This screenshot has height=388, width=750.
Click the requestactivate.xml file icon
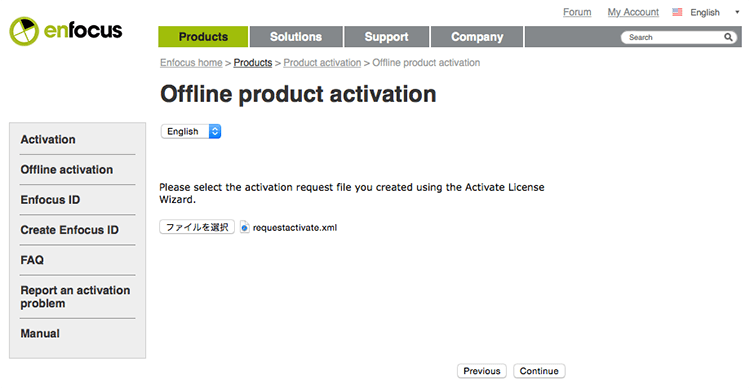(244, 227)
